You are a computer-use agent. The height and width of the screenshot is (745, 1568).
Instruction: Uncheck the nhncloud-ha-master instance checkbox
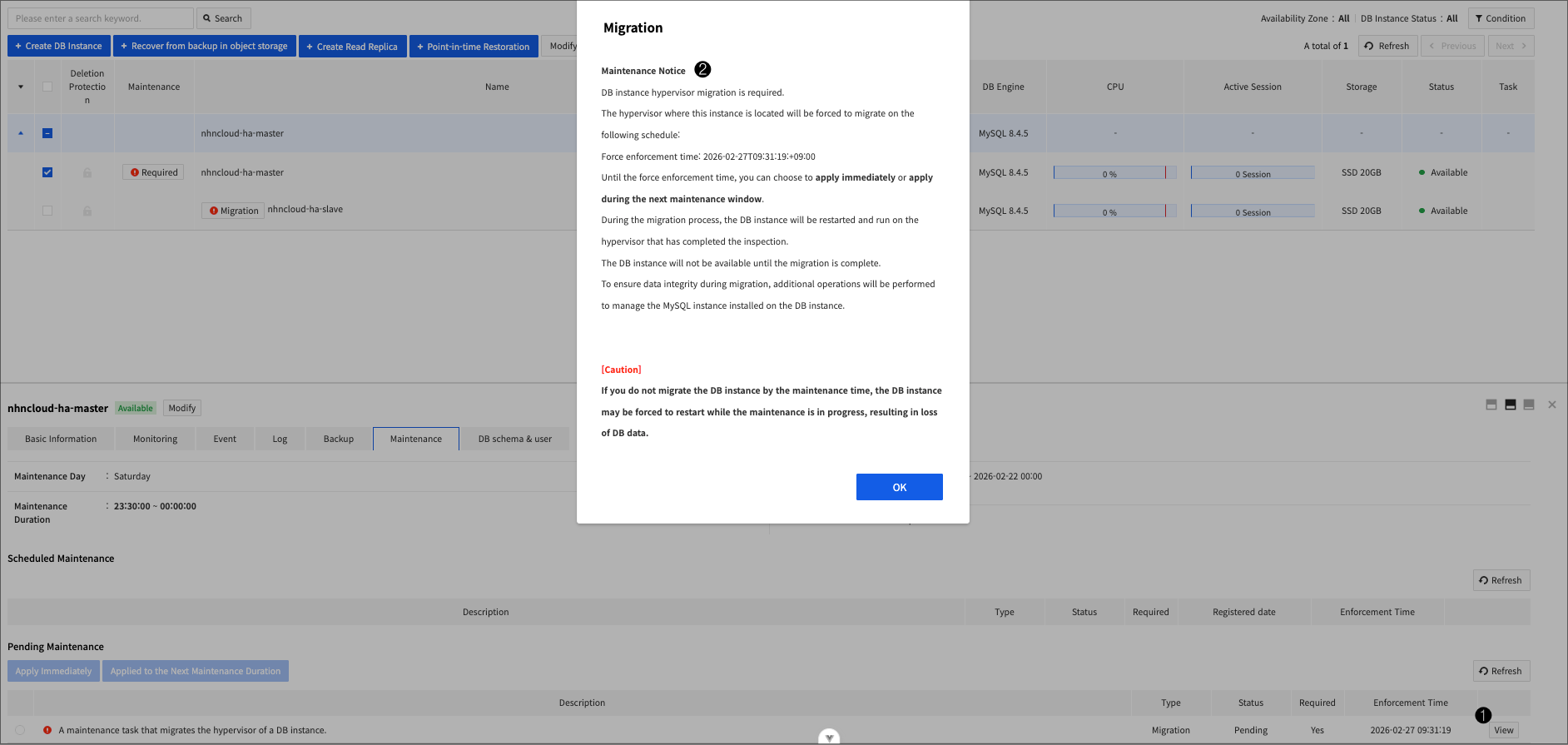click(x=47, y=172)
